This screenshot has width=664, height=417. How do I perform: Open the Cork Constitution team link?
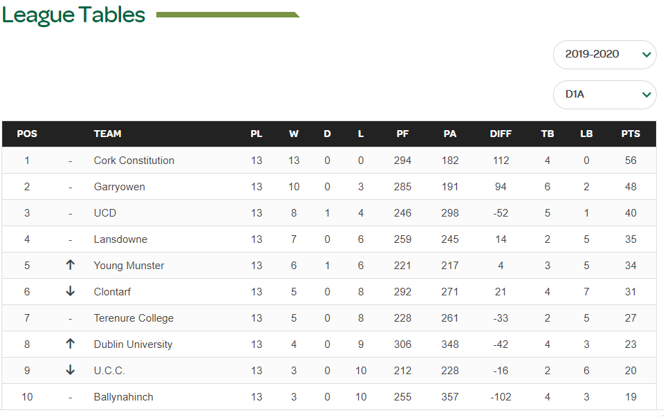pos(134,160)
